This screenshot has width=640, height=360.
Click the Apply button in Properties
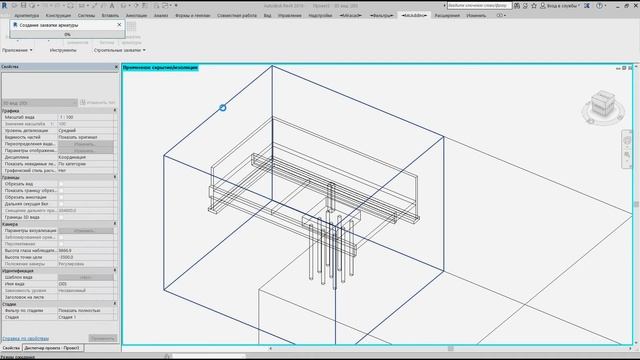[103, 338]
